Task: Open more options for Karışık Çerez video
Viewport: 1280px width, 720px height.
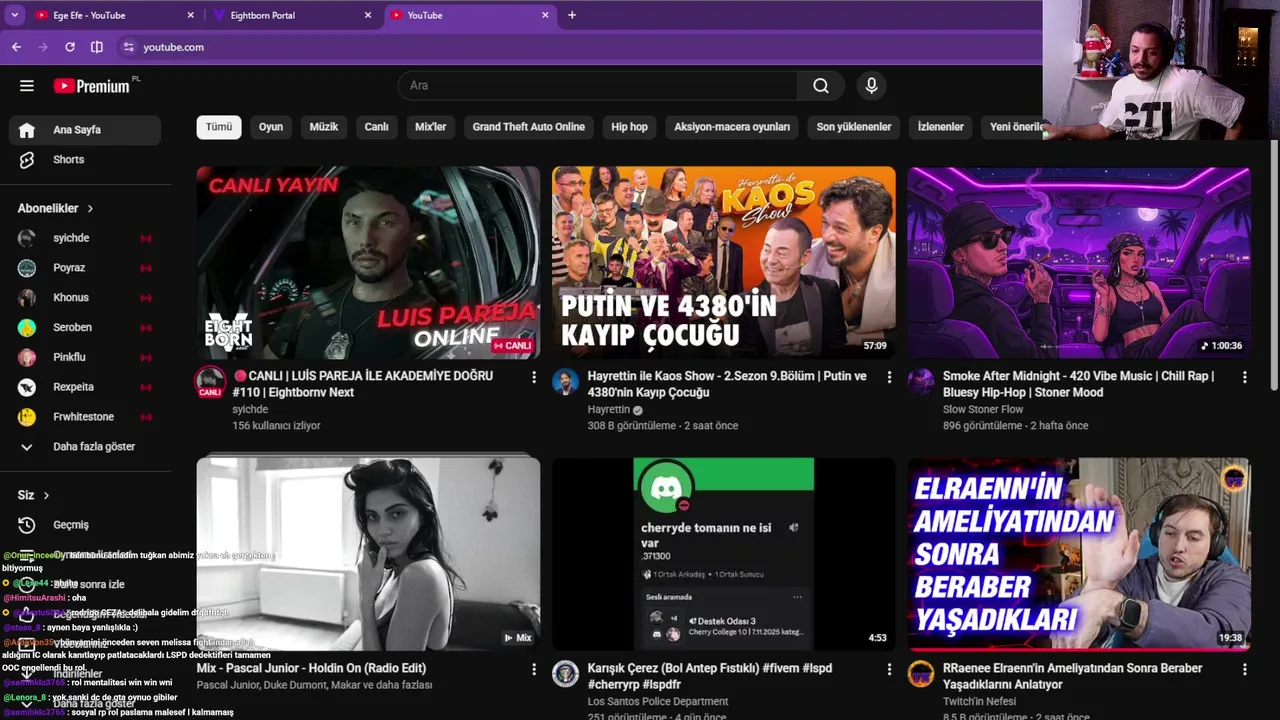Action: (x=889, y=669)
